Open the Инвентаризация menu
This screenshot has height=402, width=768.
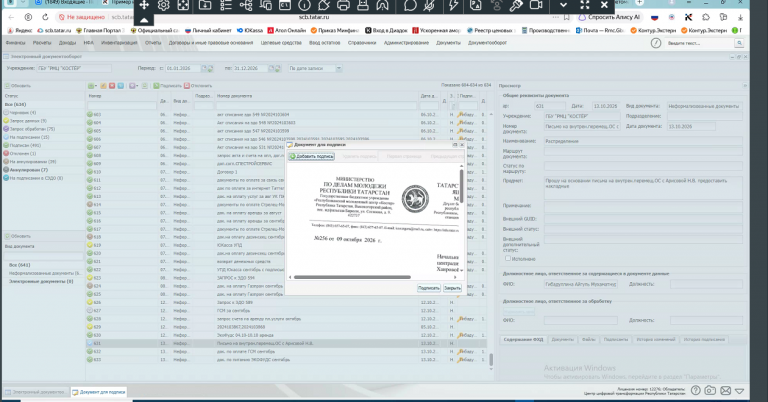[x=119, y=43]
